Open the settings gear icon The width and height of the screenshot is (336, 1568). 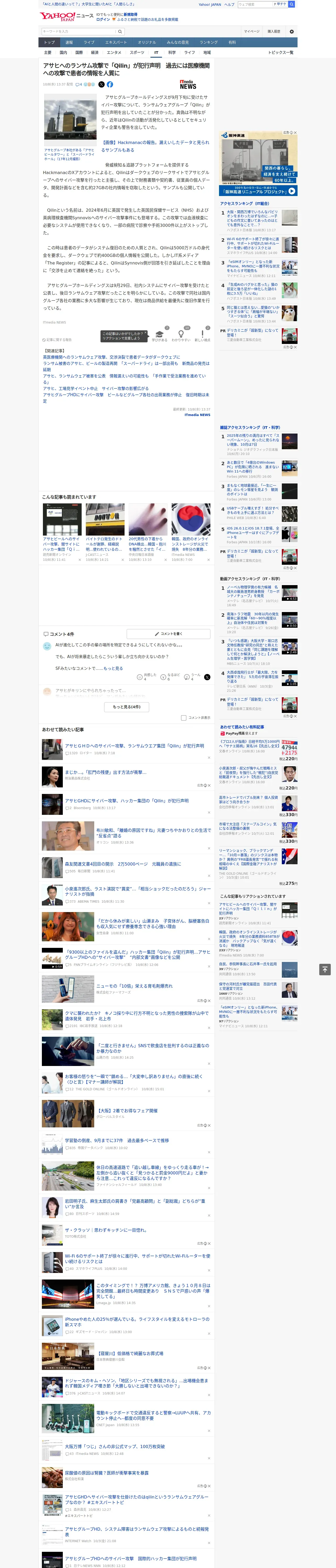pos(292,32)
